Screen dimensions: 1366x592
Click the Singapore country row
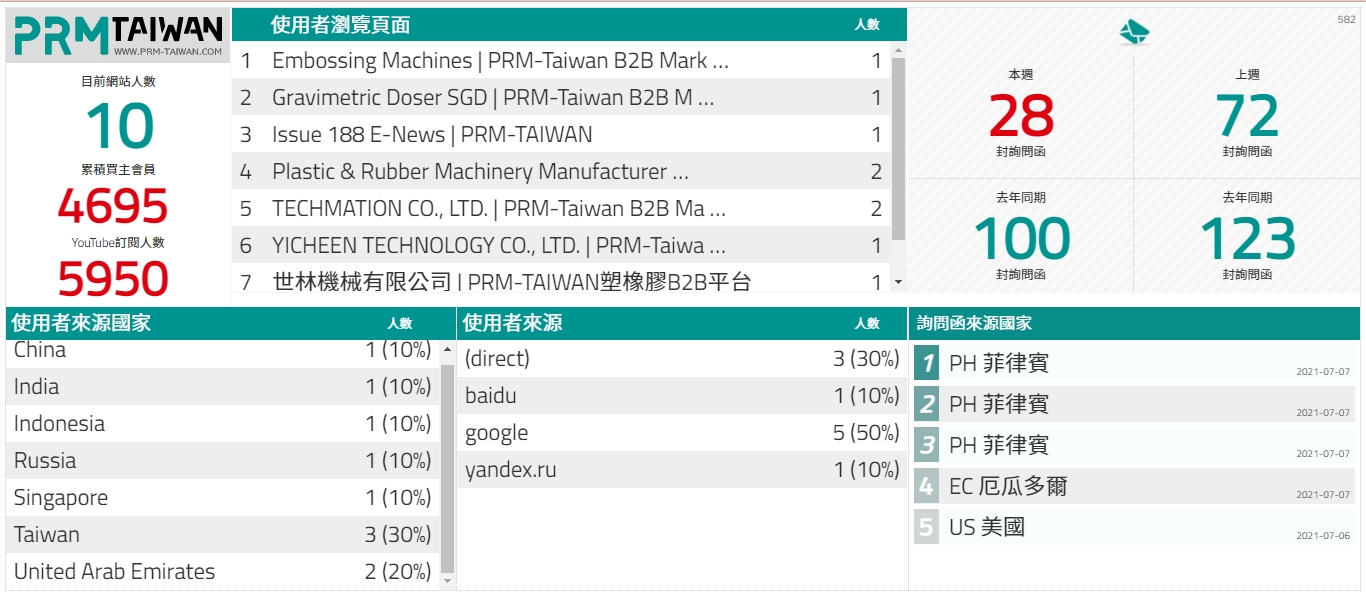[x=223, y=497]
